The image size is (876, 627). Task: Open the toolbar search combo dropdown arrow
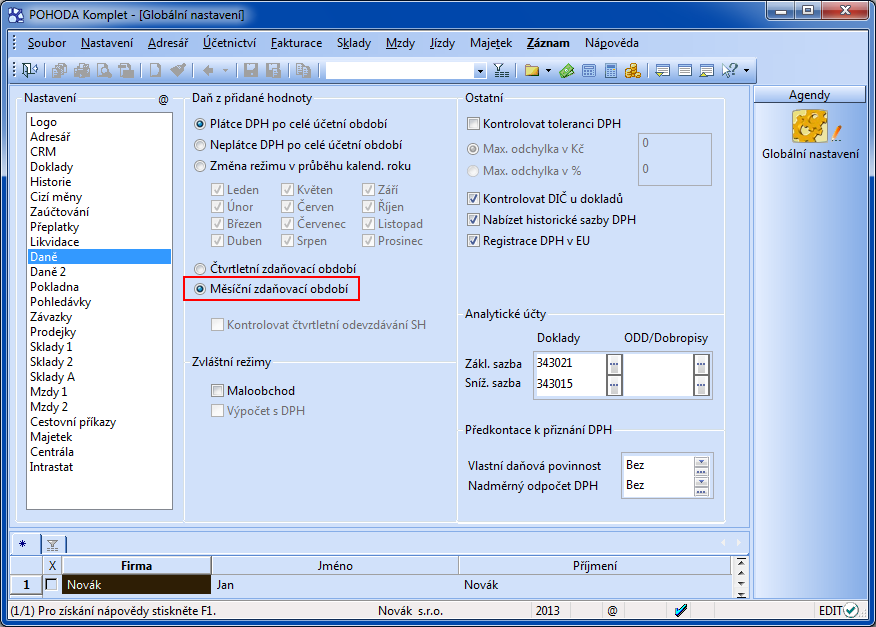(480, 71)
